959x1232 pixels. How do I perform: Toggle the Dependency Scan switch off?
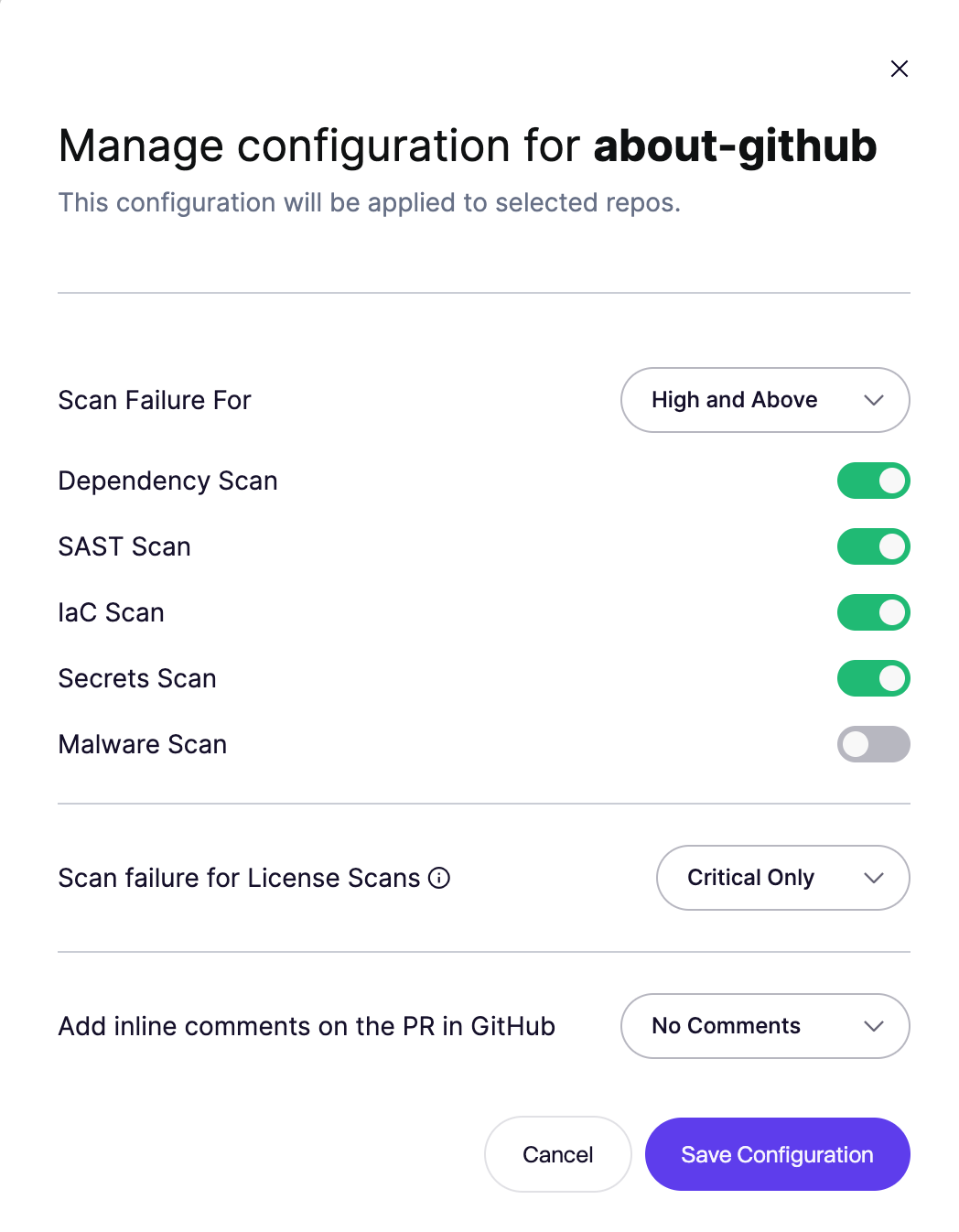[873, 481]
